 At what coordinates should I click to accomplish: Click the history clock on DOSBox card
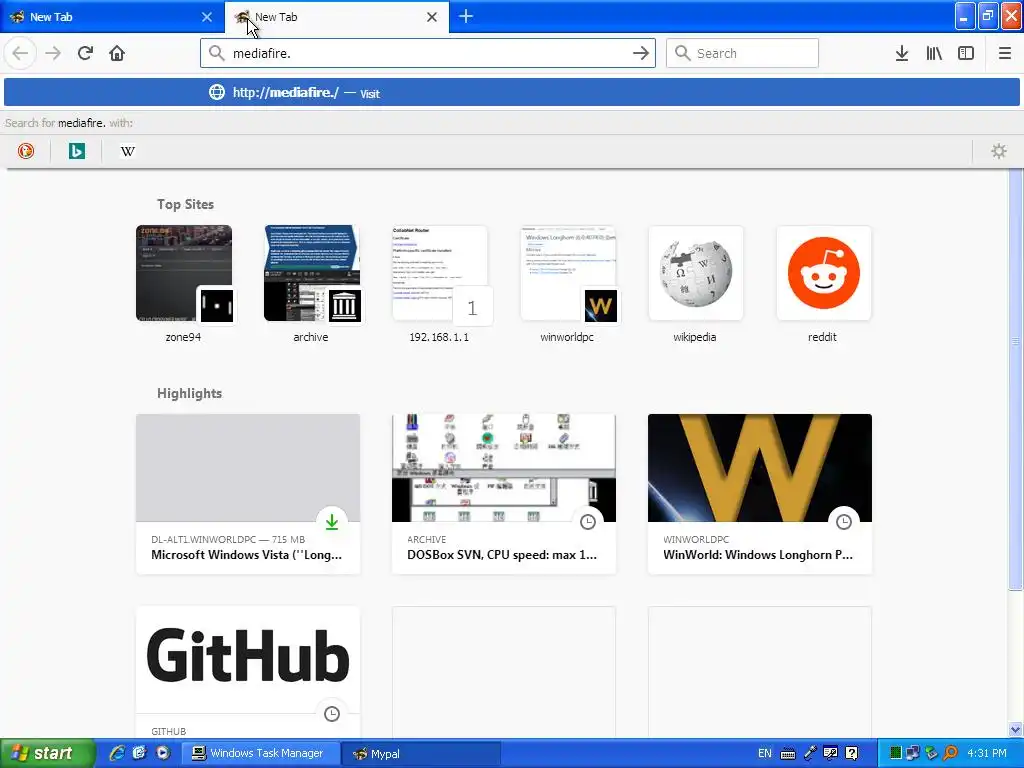pos(588,522)
